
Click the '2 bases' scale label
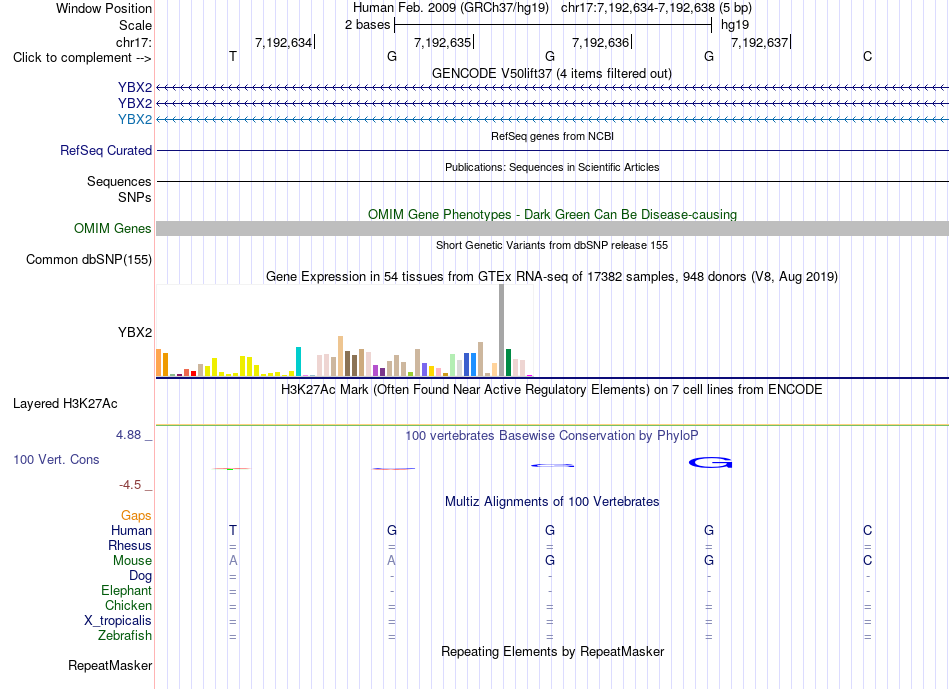(367, 25)
